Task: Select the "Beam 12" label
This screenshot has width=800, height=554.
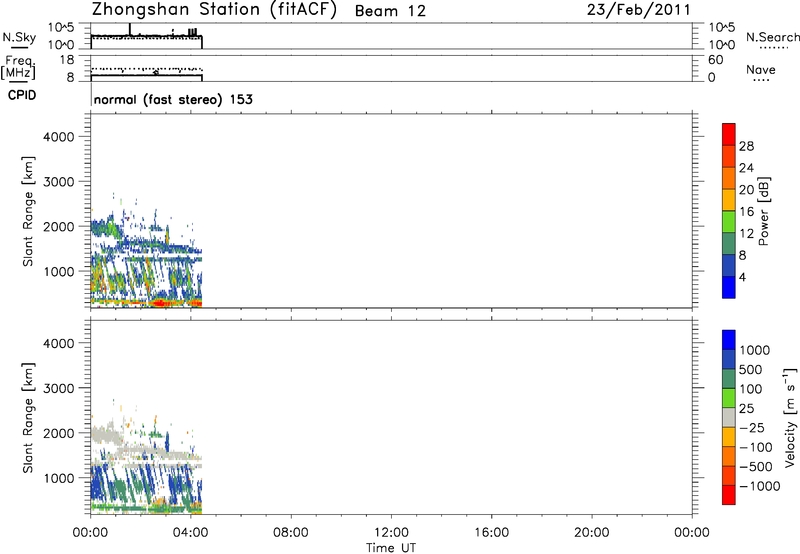Action: 390,11
